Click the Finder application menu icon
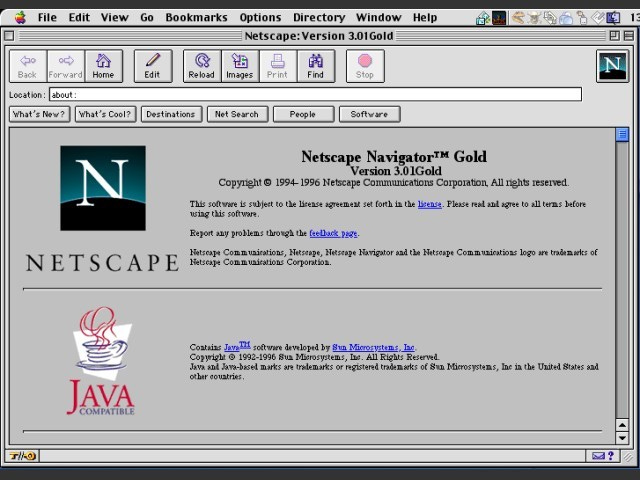The width and height of the screenshot is (640, 480). 613,18
